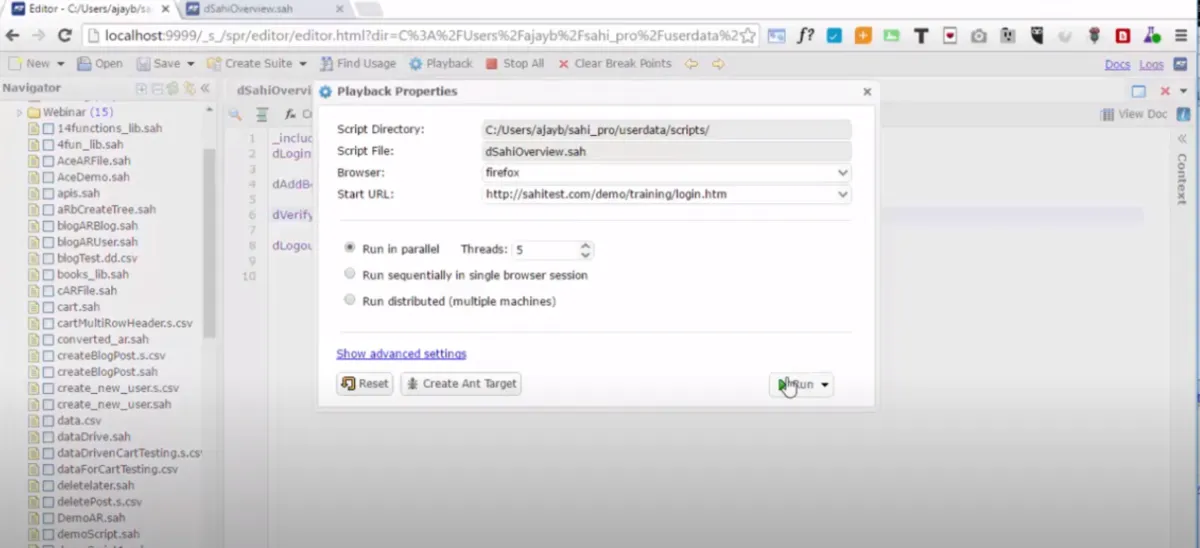Check the cart.sah checkbox

tap(48, 307)
